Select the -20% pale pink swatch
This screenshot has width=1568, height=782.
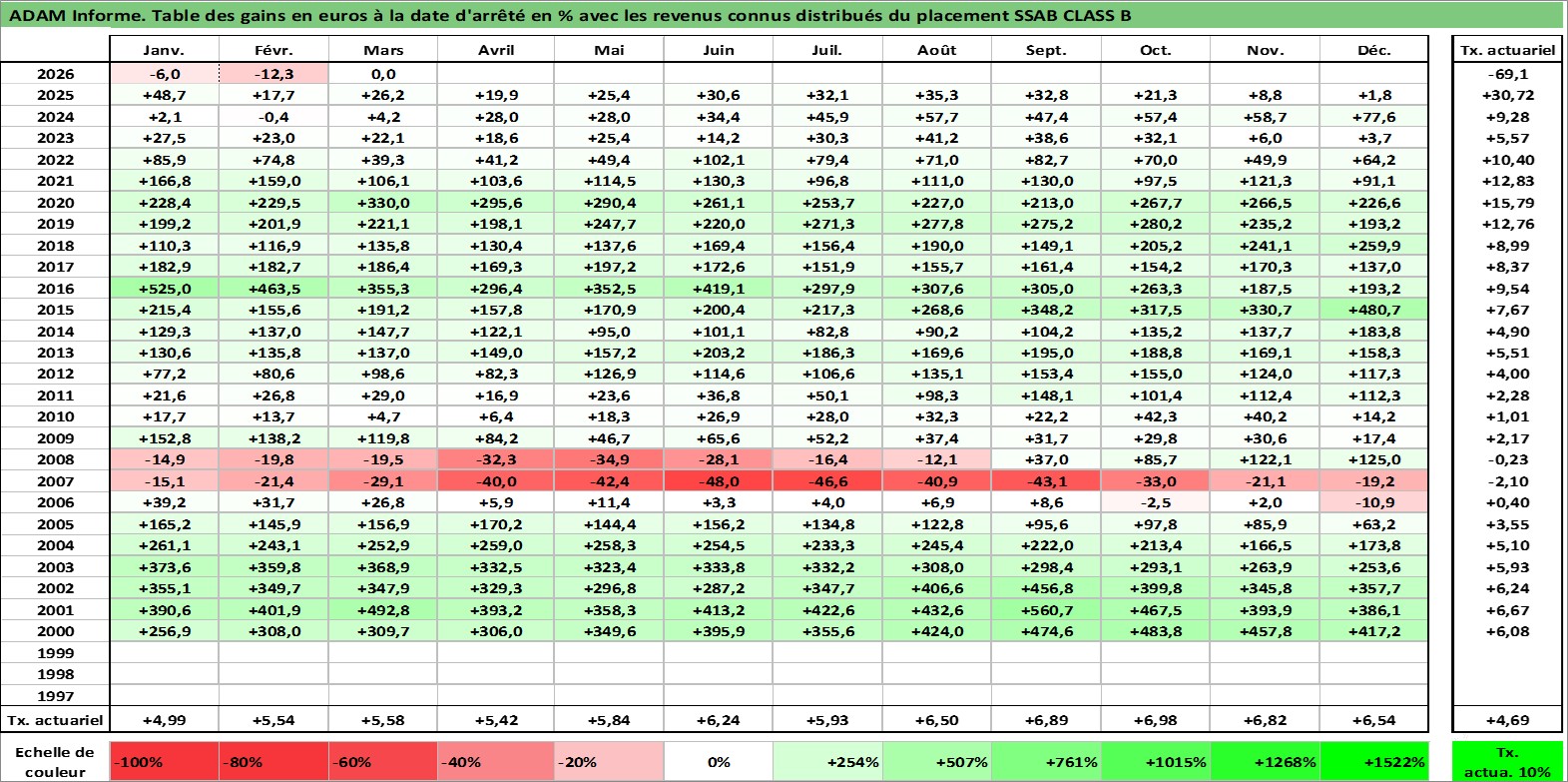pos(608,761)
